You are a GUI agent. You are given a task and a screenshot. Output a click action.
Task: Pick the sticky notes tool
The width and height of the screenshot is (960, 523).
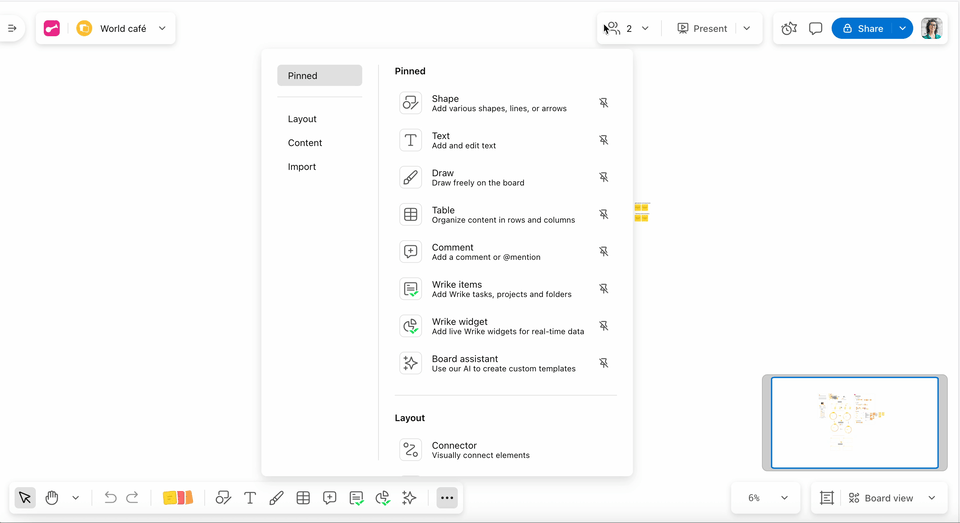[178, 498]
